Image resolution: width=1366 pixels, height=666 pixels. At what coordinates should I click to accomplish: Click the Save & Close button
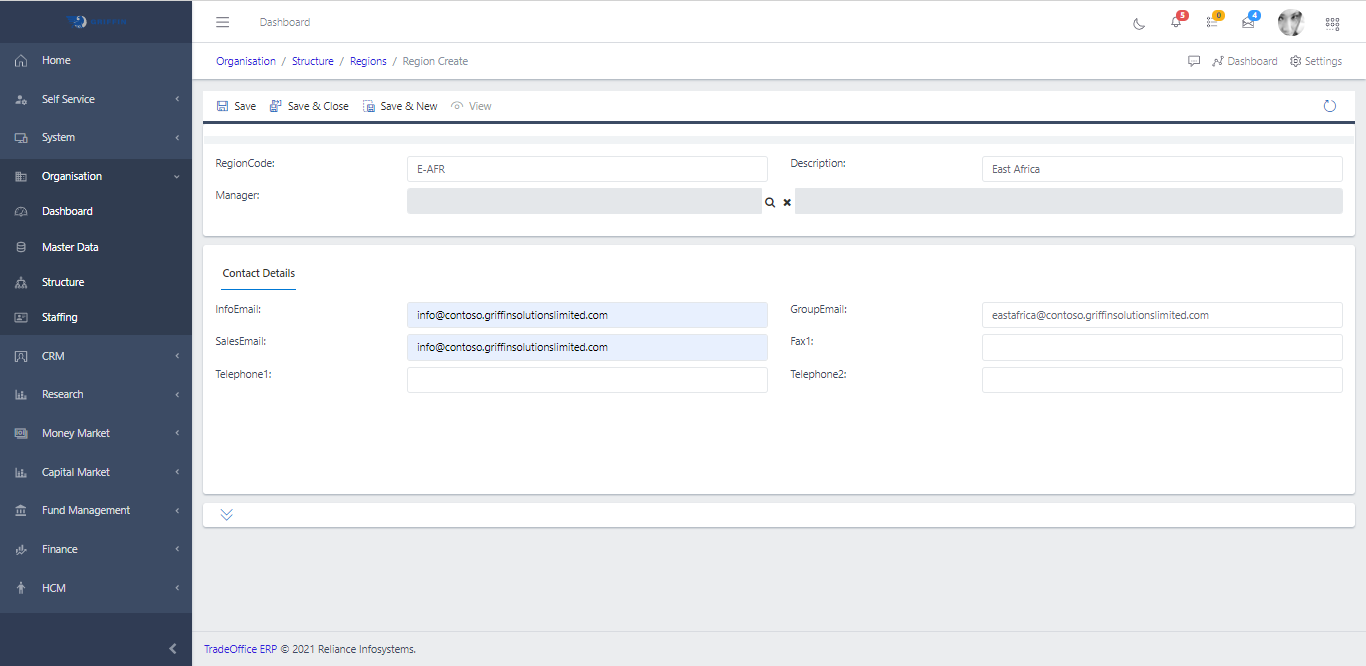pyautogui.click(x=309, y=106)
